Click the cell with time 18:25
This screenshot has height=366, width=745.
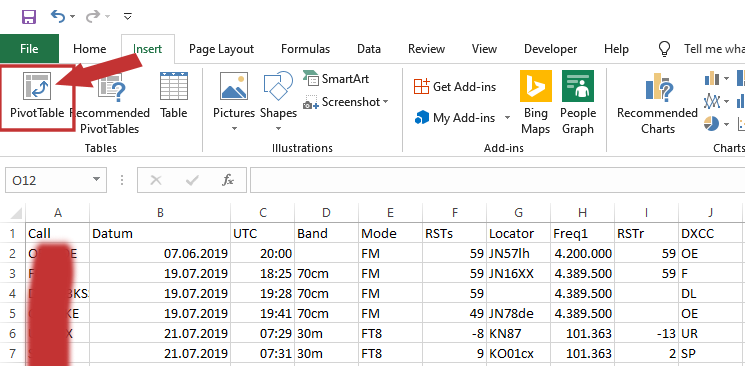coord(263,274)
